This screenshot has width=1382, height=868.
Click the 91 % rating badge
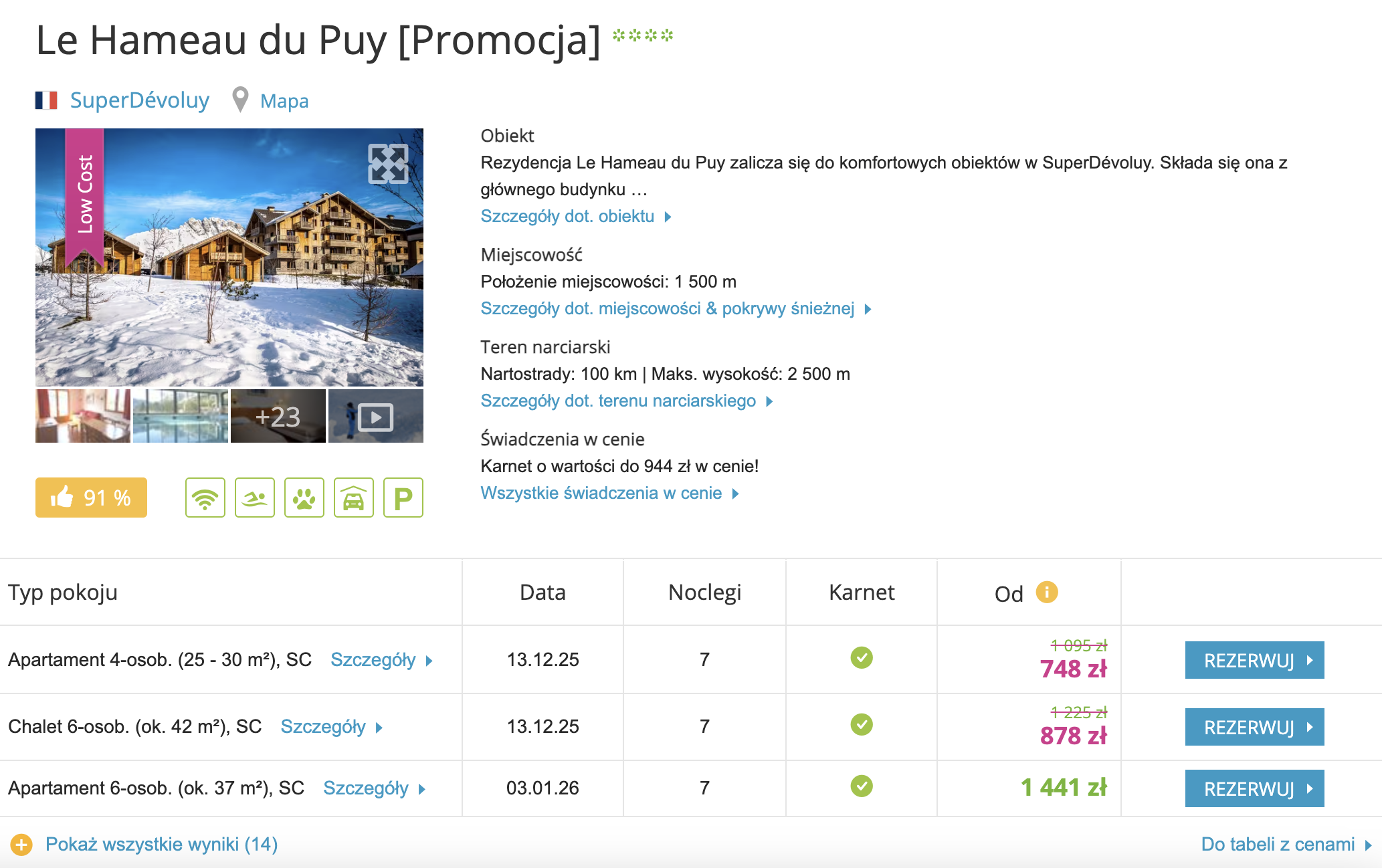(91, 498)
